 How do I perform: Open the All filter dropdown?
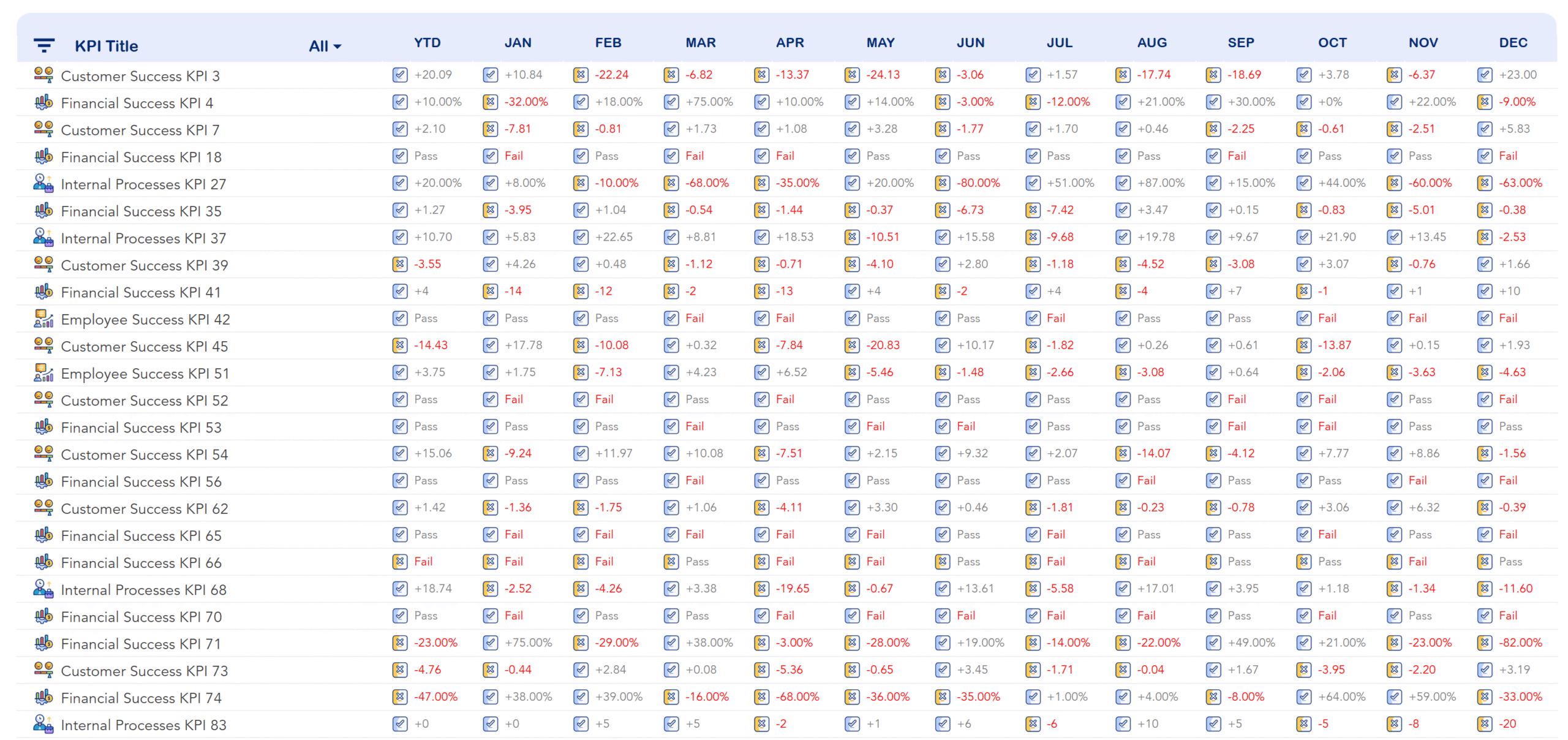click(x=324, y=45)
